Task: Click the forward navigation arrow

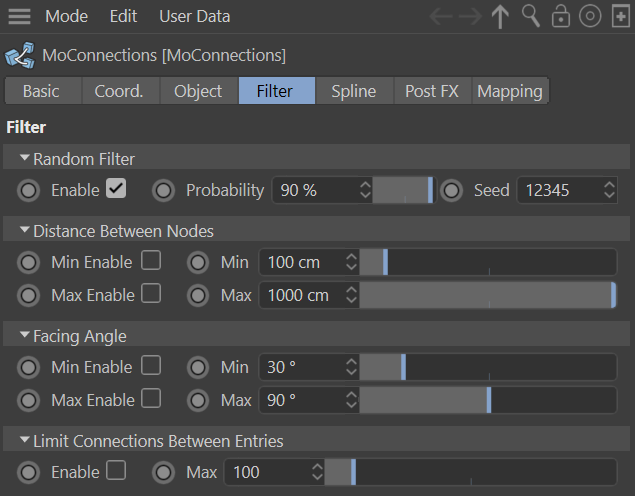Action: coord(471,17)
